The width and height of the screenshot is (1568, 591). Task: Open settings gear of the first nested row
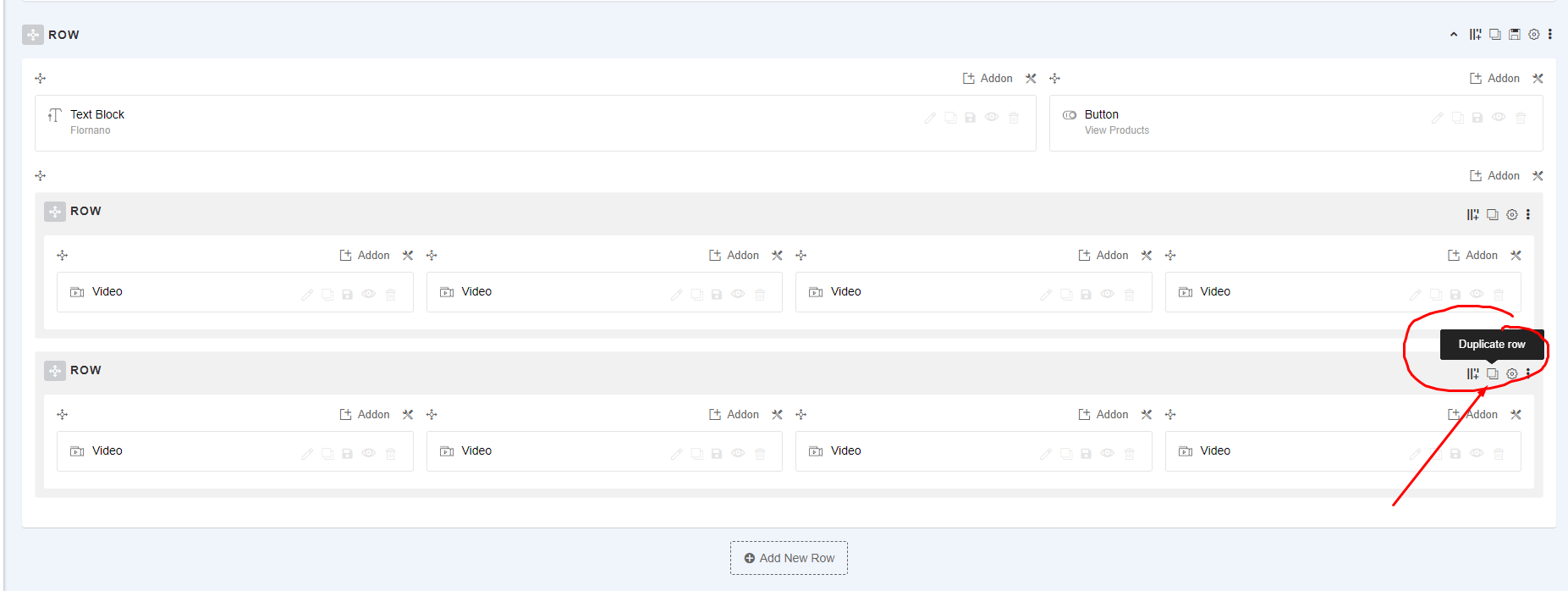point(1512,214)
